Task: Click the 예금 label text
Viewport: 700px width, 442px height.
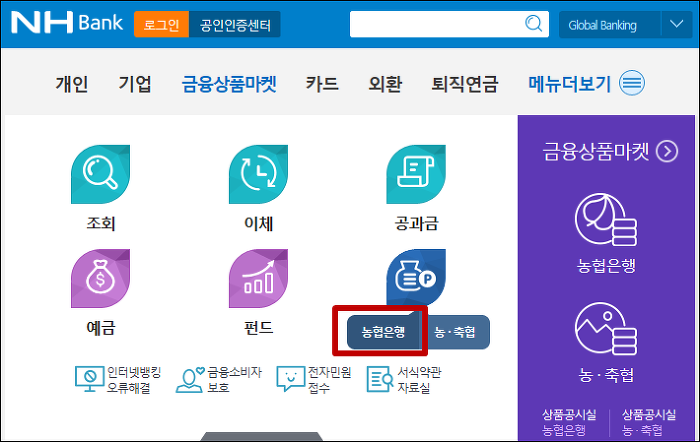Action: pyautogui.click(x=100, y=328)
